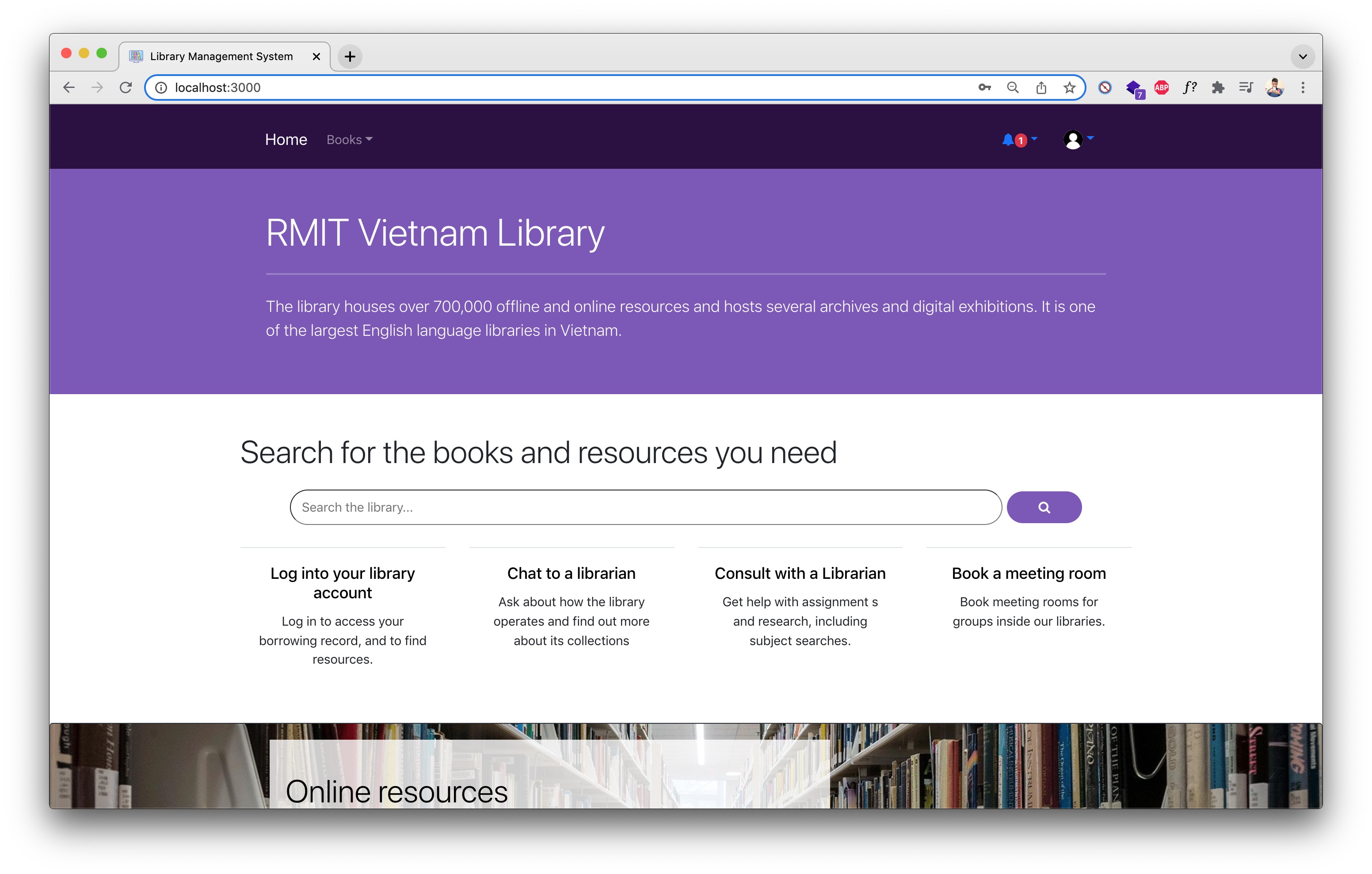
Task: Click the password key icon in address bar
Action: click(984, 87)
